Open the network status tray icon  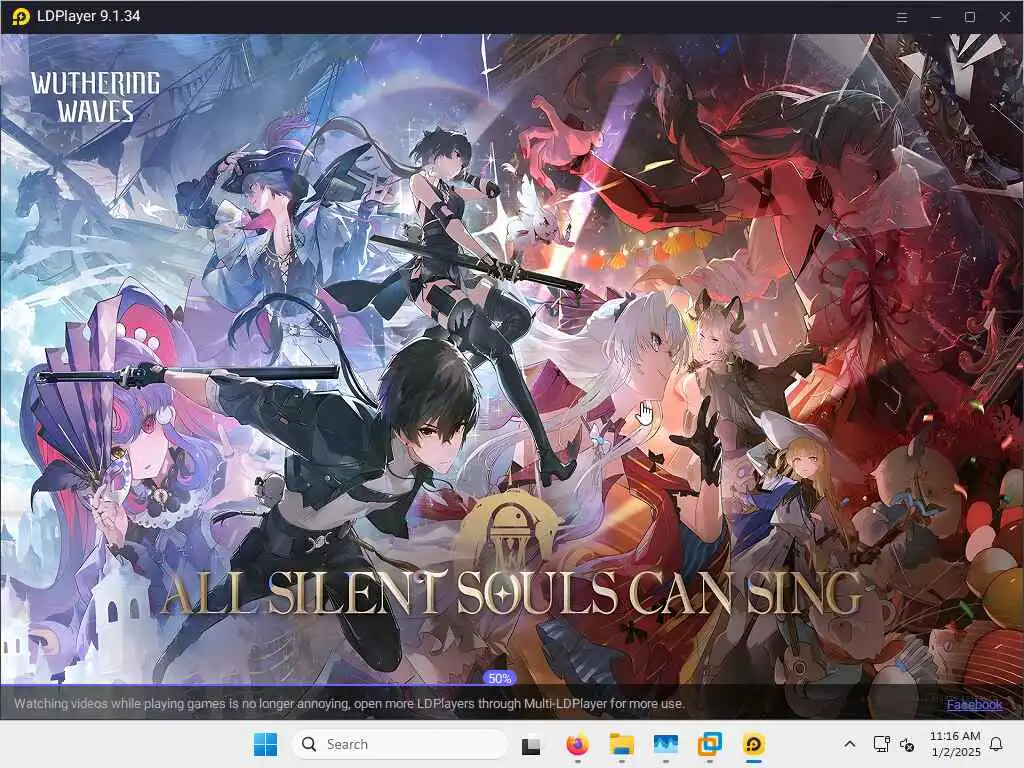click(x=881, y=744)
